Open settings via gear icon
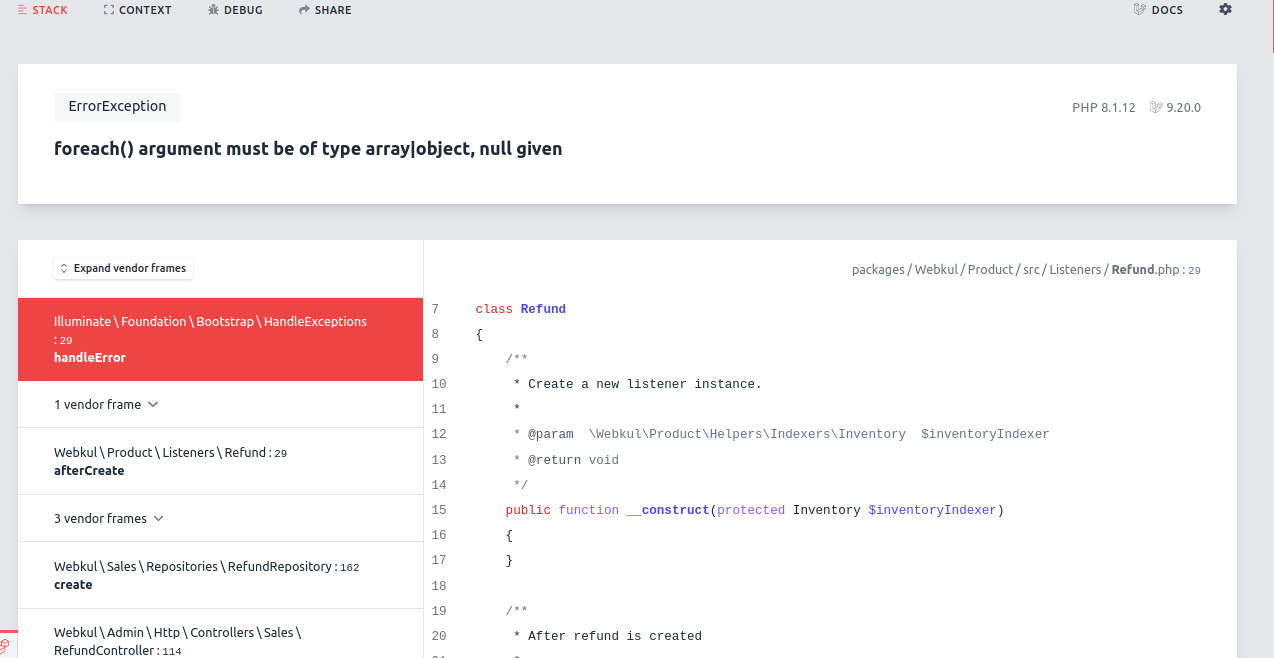Screen dimensions: 1274x658 click(1225, 9)
